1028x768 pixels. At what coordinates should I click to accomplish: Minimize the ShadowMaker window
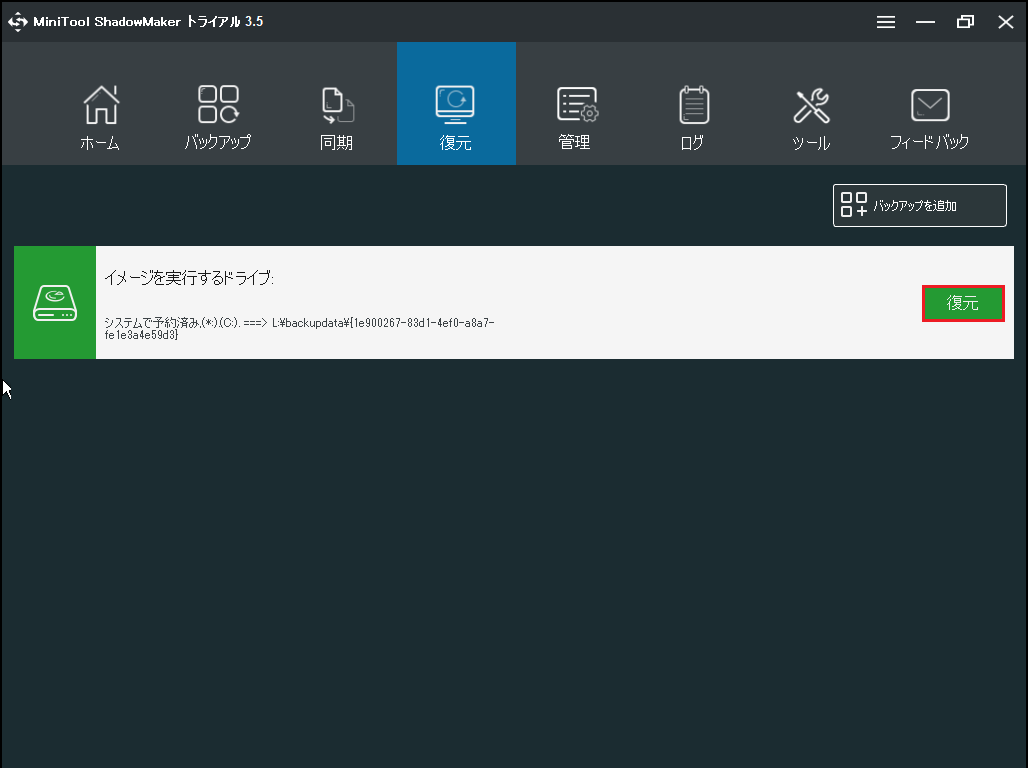(x=926, y=21)
